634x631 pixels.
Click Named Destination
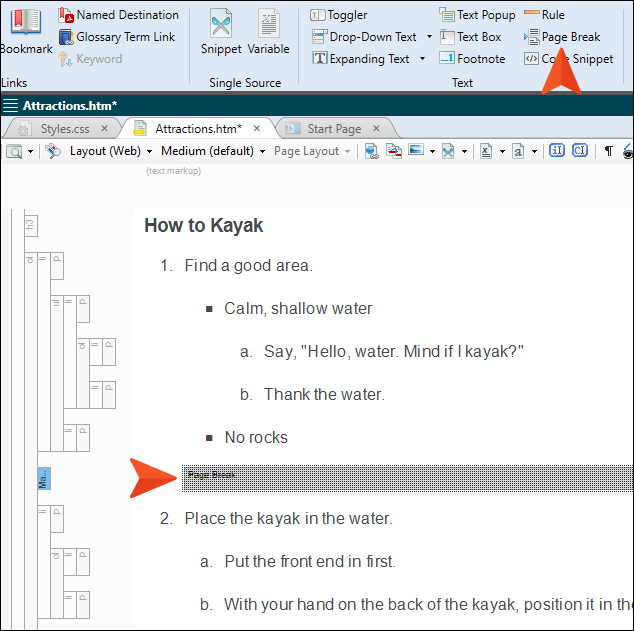tap(119, 15)
